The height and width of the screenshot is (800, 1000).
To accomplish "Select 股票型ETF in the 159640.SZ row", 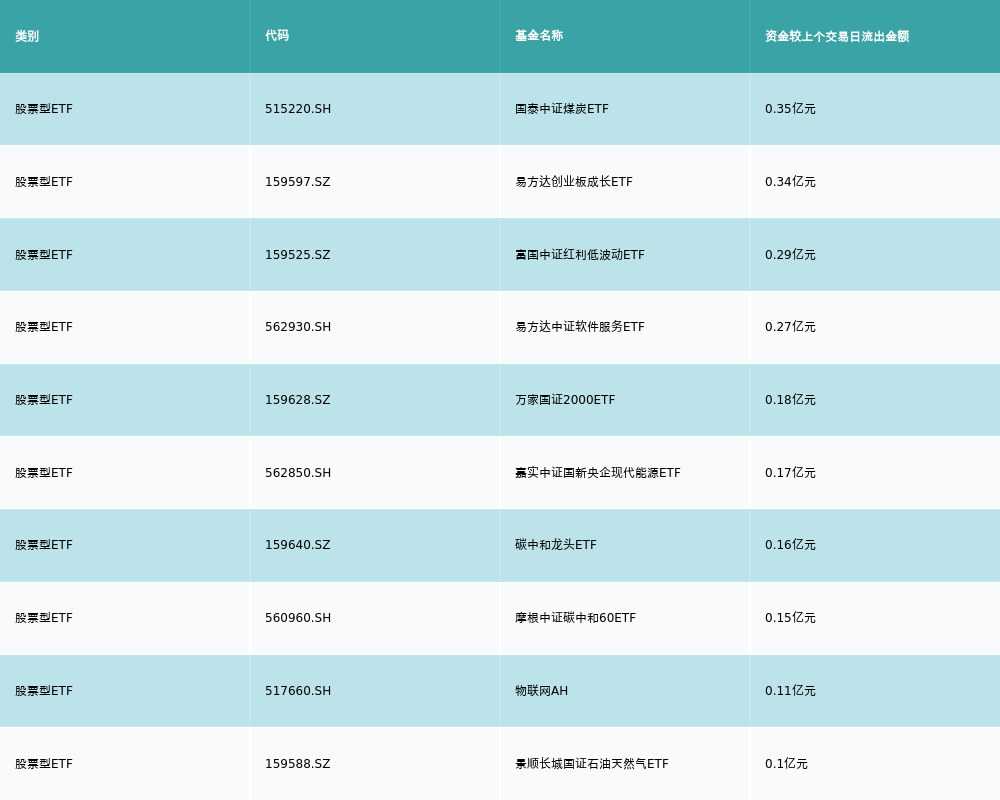I will 44,545.
